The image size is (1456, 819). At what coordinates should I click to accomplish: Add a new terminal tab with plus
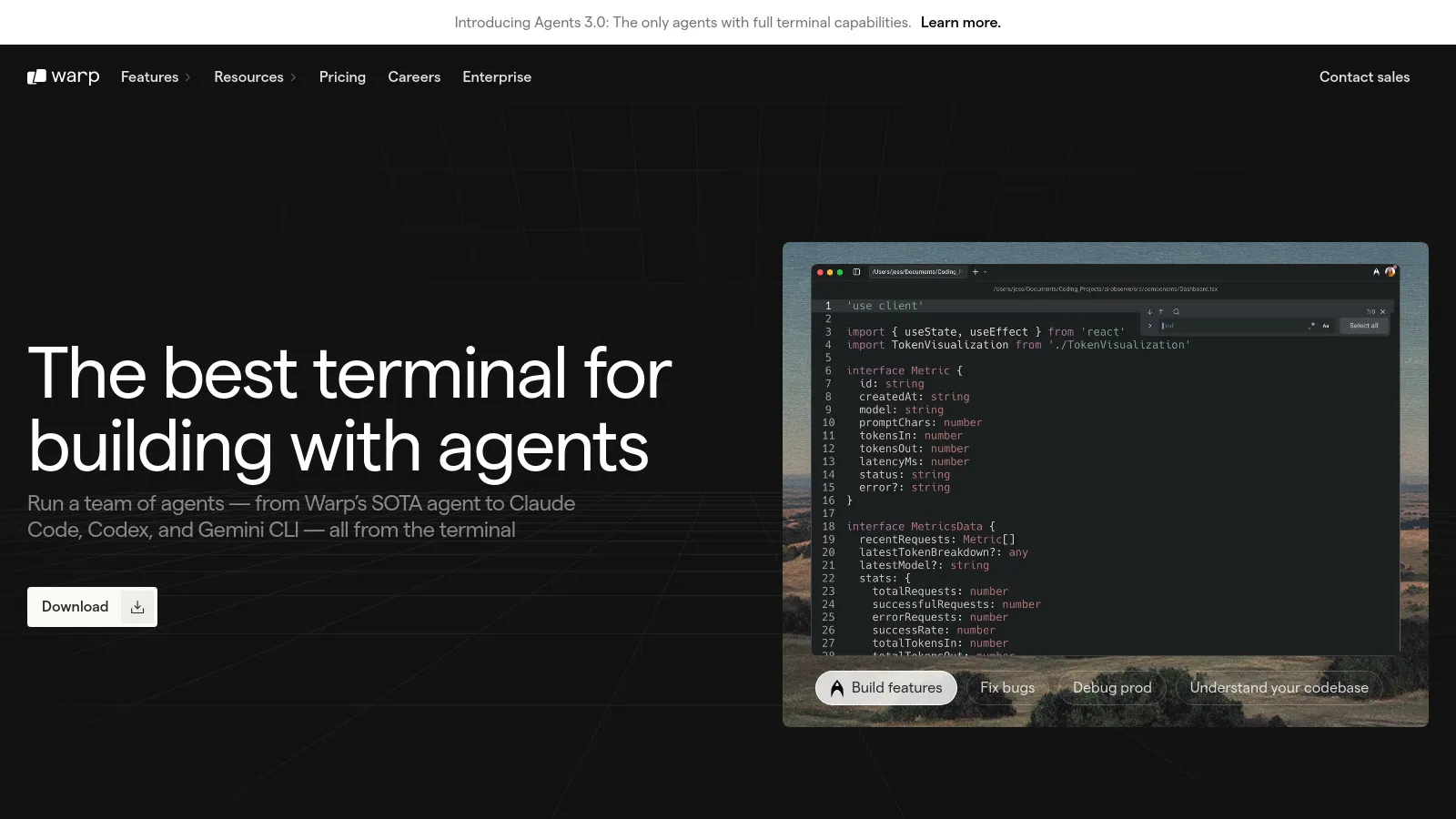[x=975, y=272]
